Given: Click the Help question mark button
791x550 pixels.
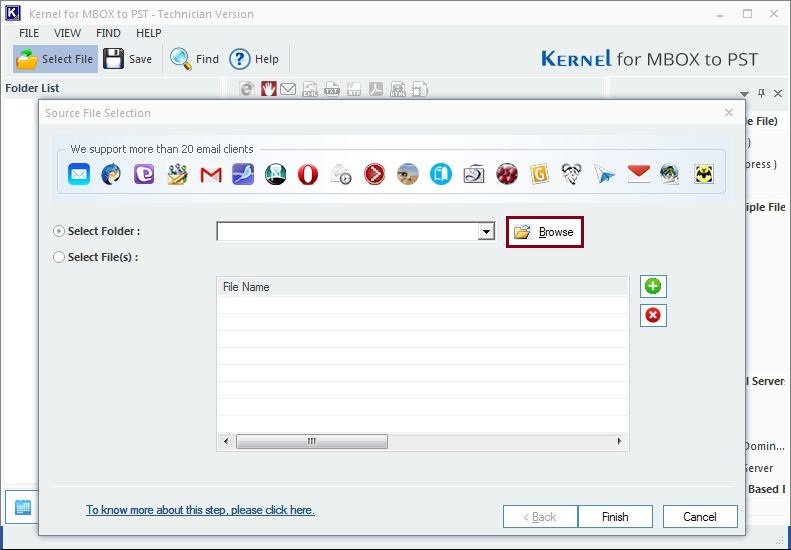Looking at the screenshot, I should [x=254, y=59].
